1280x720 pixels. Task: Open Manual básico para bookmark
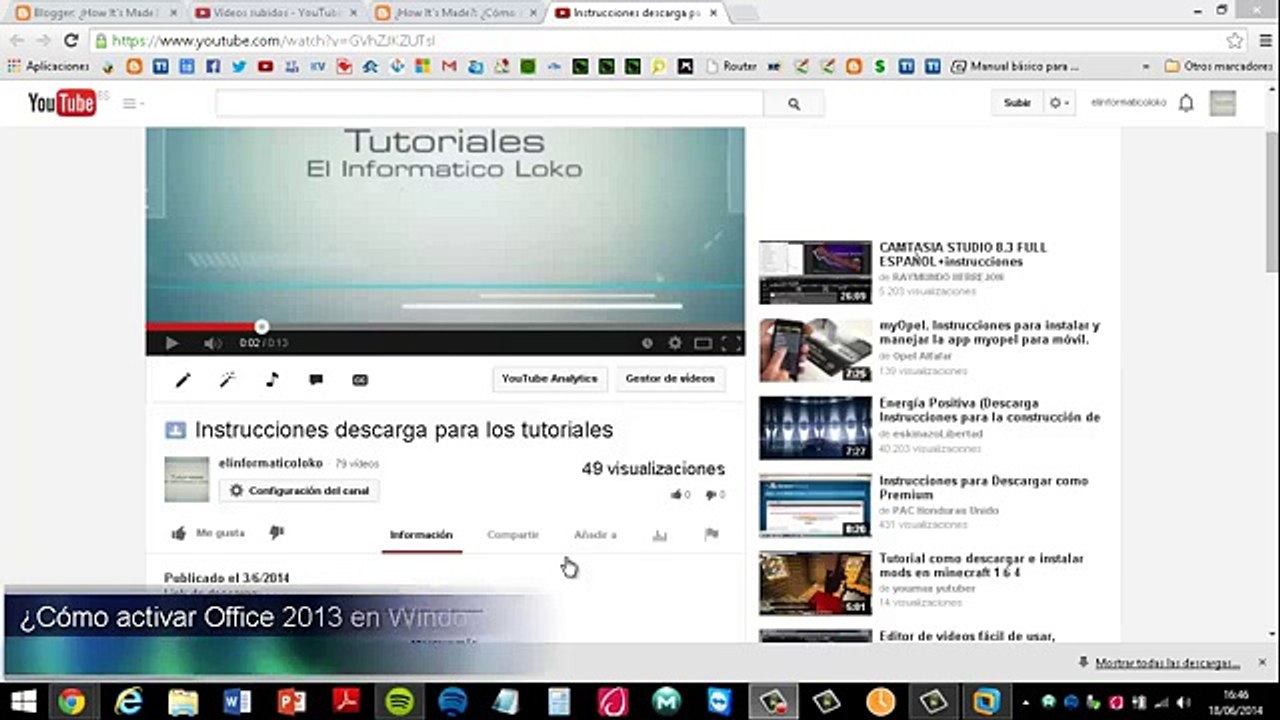1014,66
